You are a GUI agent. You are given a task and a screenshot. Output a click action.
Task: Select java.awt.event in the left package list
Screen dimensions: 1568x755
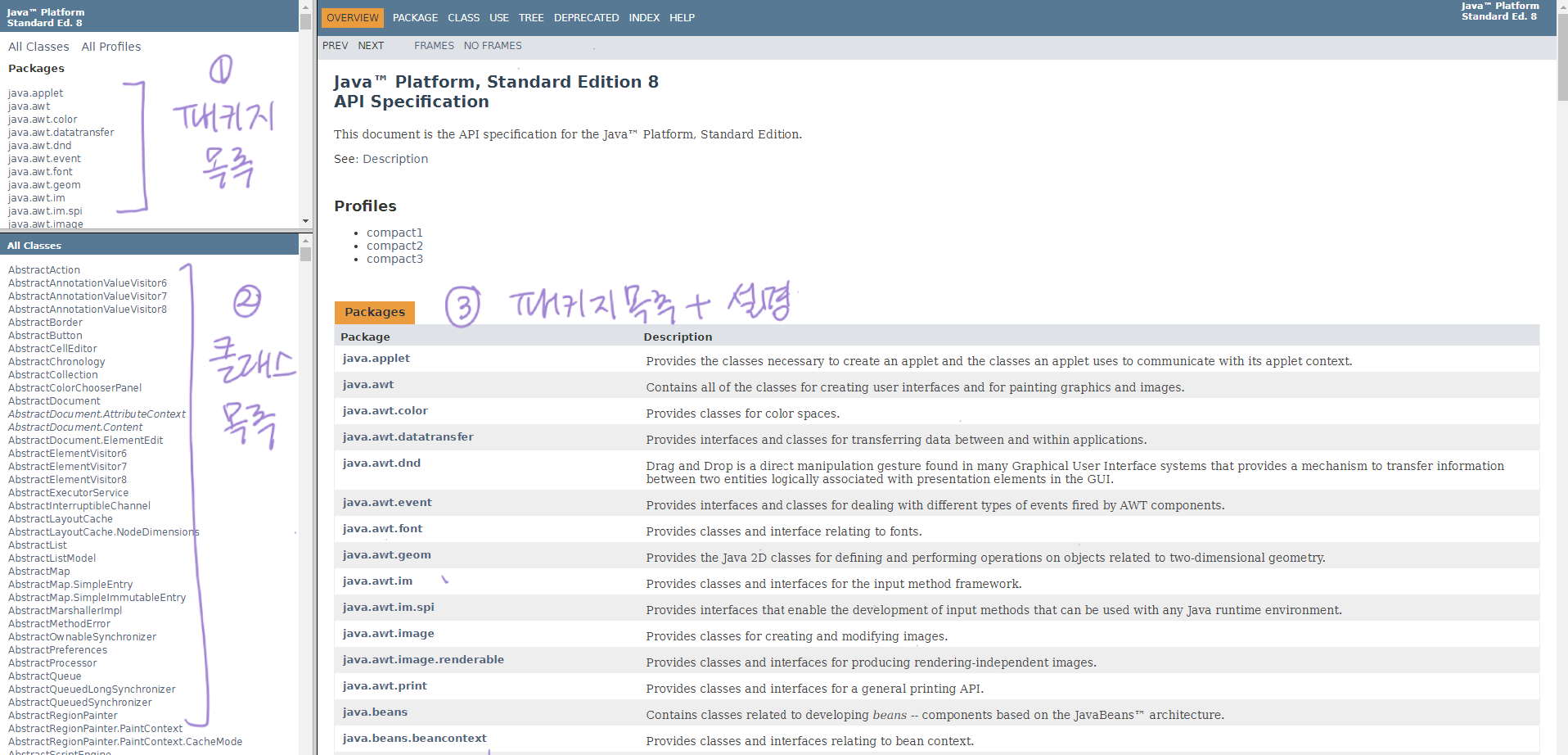click(x=44, y=159)
